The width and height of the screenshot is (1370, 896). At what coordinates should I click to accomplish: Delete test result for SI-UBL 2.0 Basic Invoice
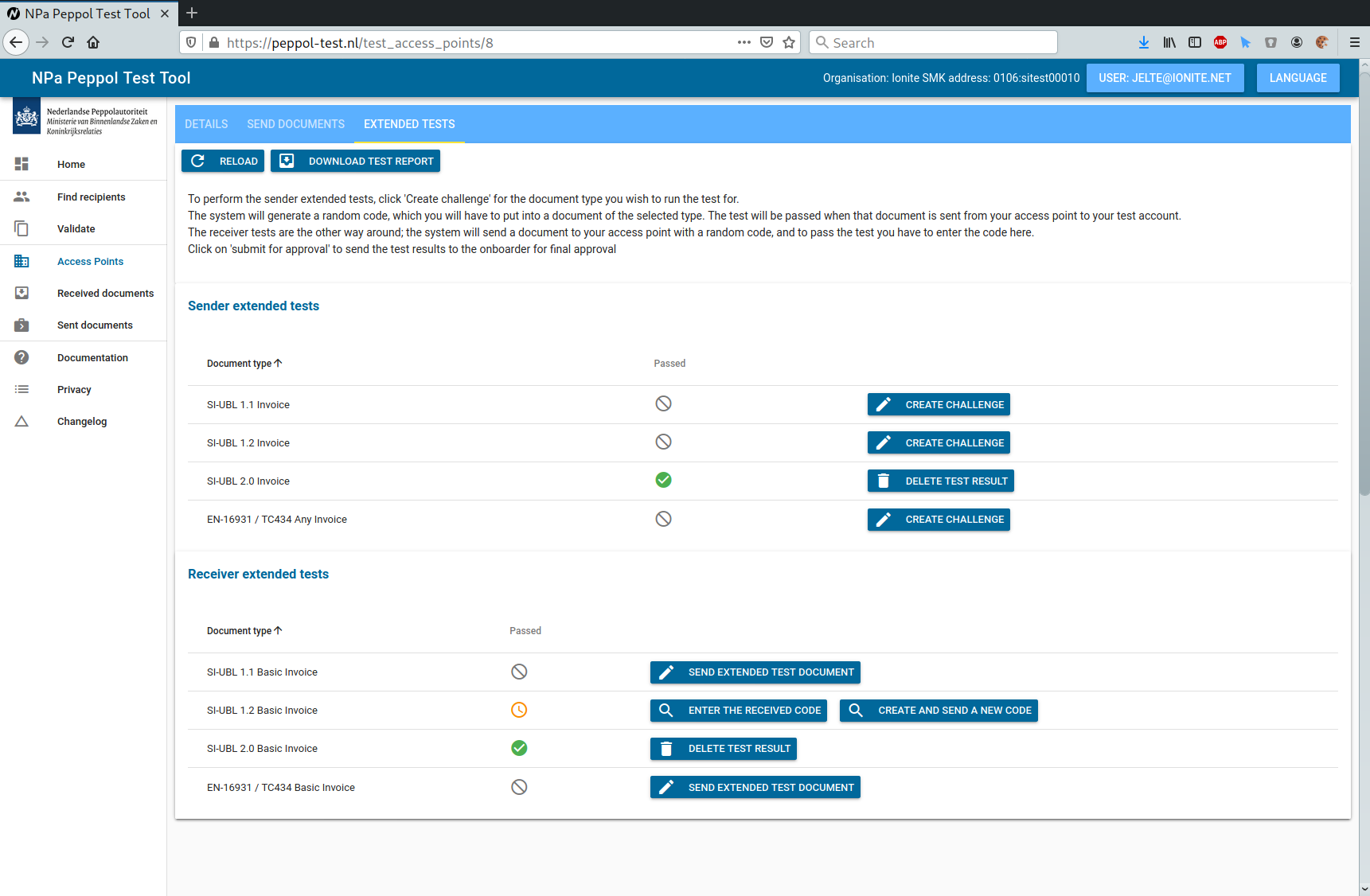[x=723, y=748]
